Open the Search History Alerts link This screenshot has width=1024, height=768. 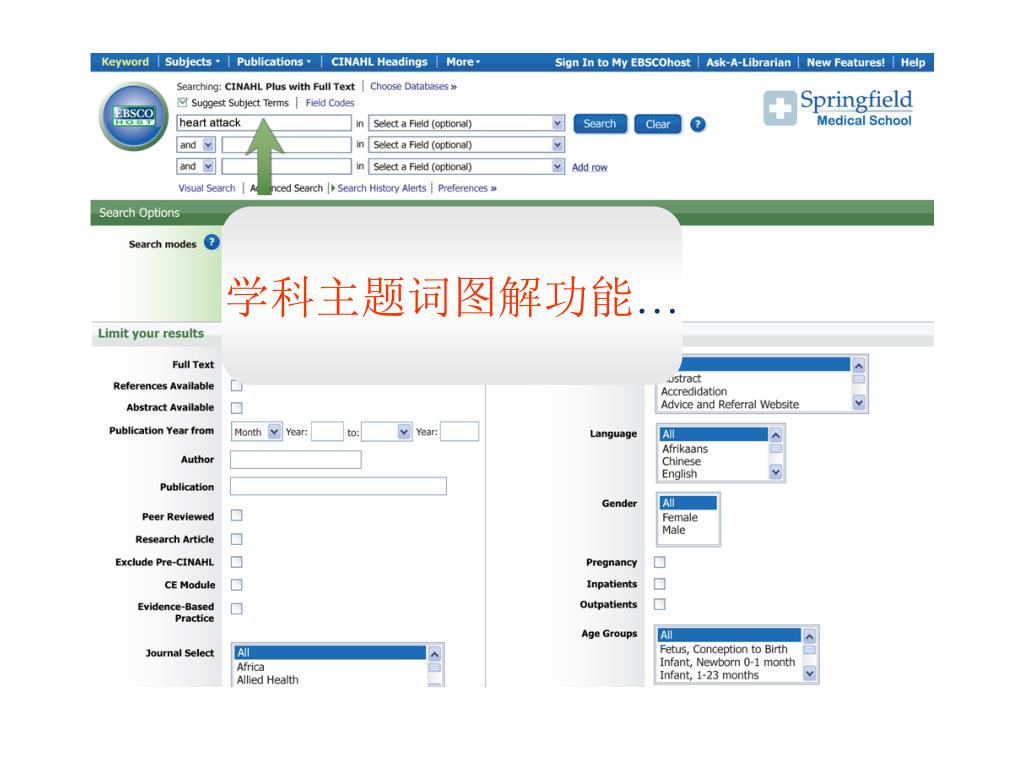point(381,188)
